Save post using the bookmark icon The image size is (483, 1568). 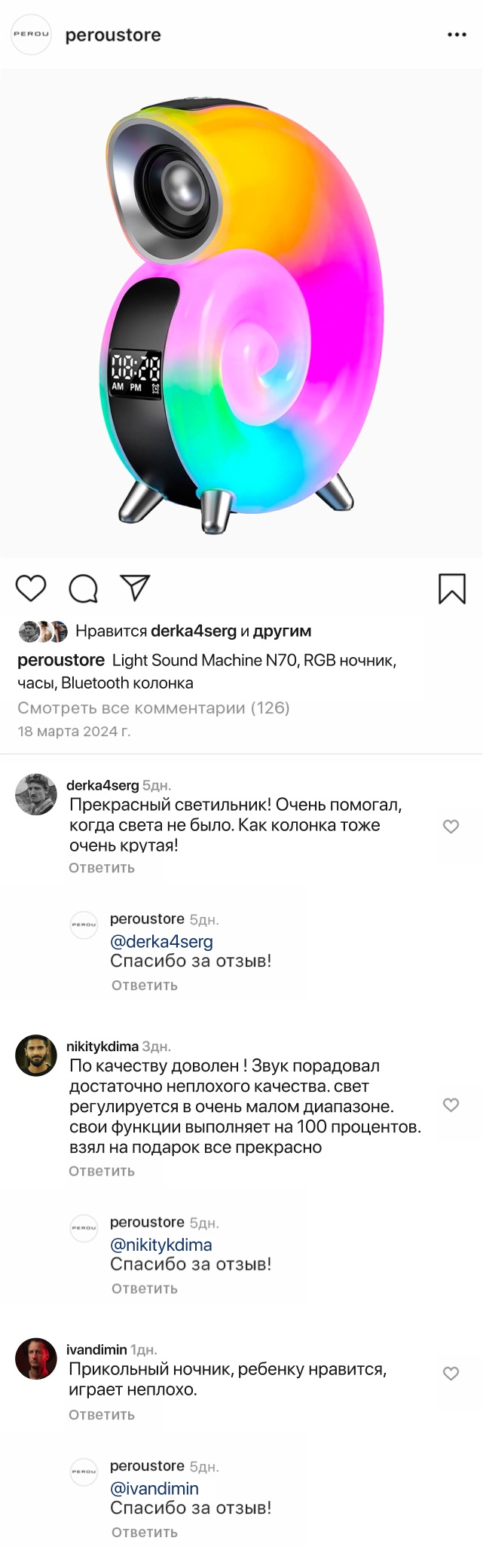pos(452,588)
